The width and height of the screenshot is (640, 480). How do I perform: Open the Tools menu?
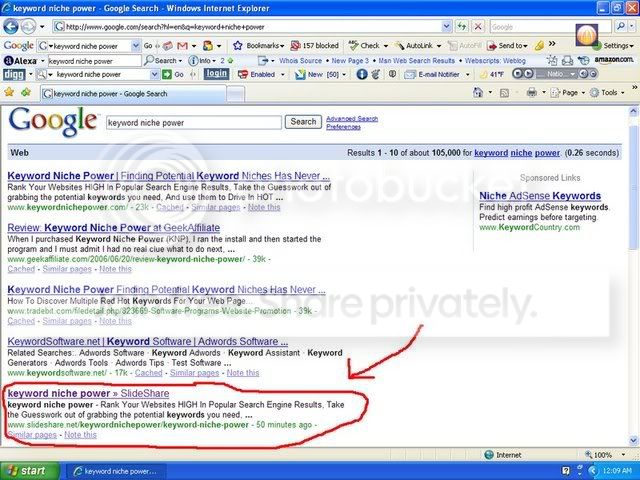pos(607,93)
